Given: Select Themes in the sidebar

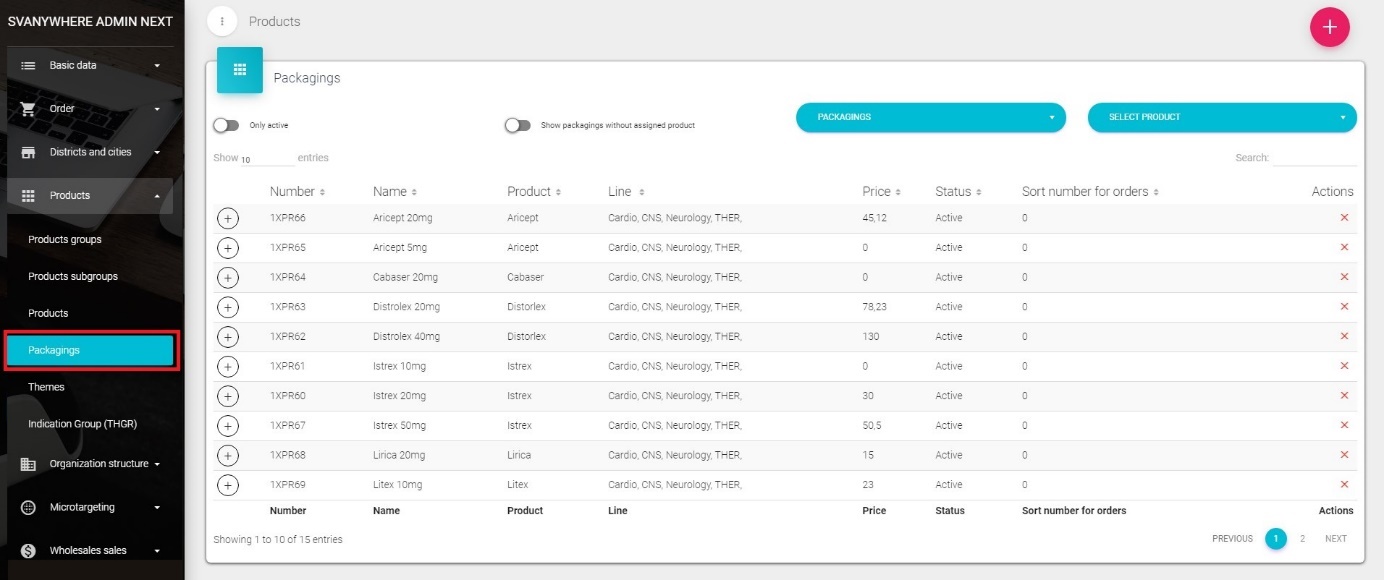Looking at the screenshot, I should click(46, 387).
